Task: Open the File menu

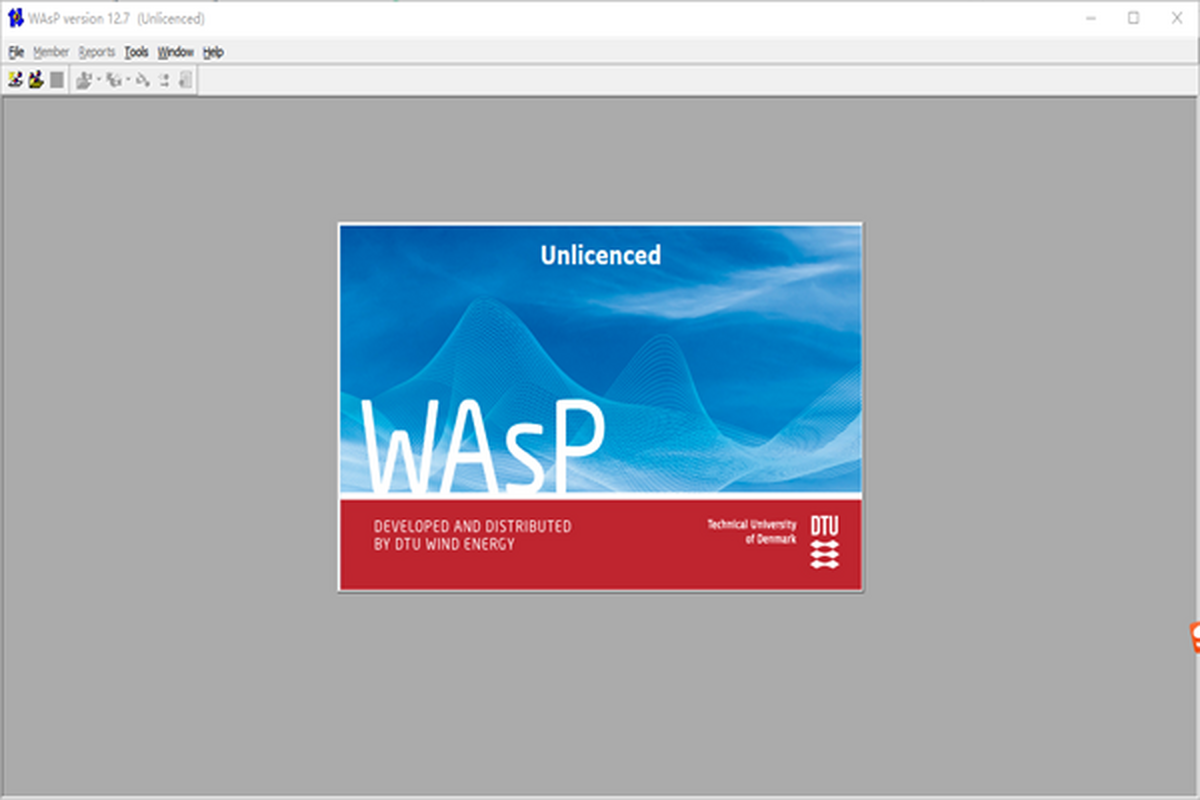Action: point(16,52)
